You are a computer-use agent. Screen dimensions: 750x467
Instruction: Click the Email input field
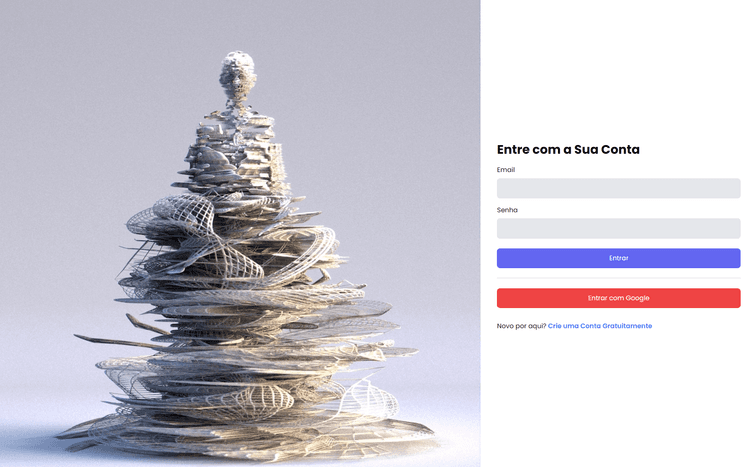tap(618, 188)
